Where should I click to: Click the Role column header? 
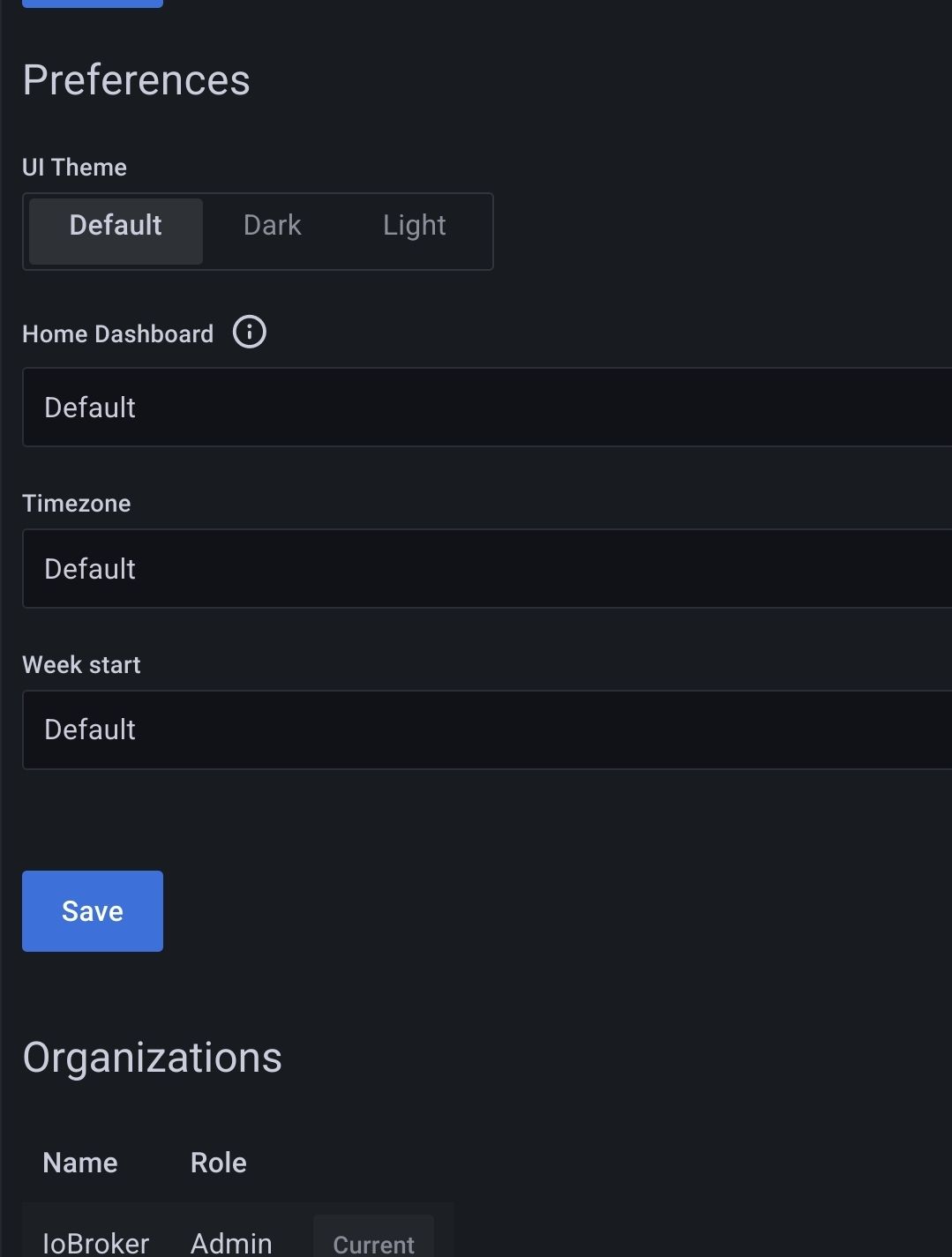point(219,1163)
